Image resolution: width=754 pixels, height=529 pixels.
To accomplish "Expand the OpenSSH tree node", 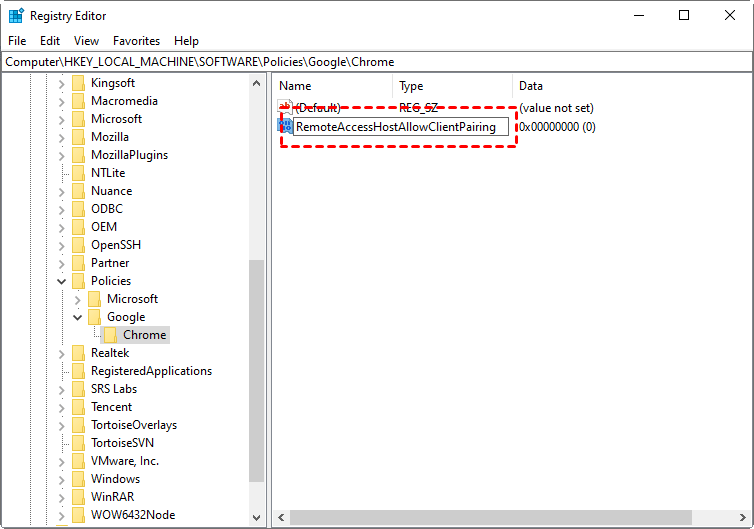I will [x=62, y=245].
